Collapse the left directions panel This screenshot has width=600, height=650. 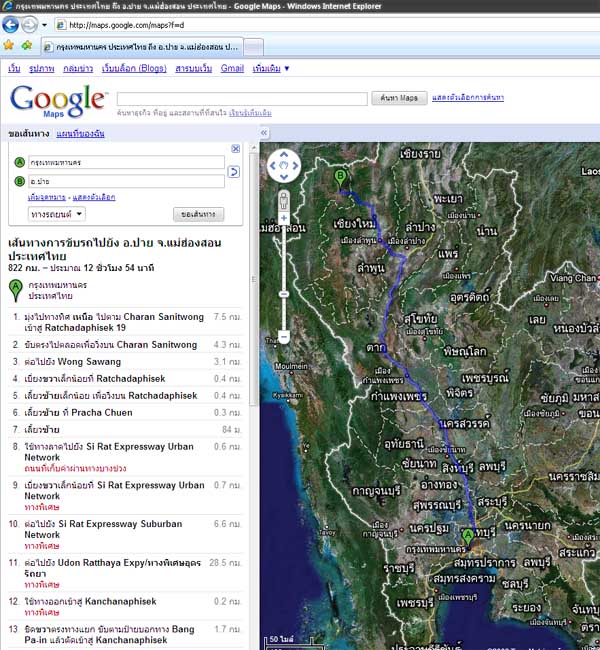click(265, 132)
